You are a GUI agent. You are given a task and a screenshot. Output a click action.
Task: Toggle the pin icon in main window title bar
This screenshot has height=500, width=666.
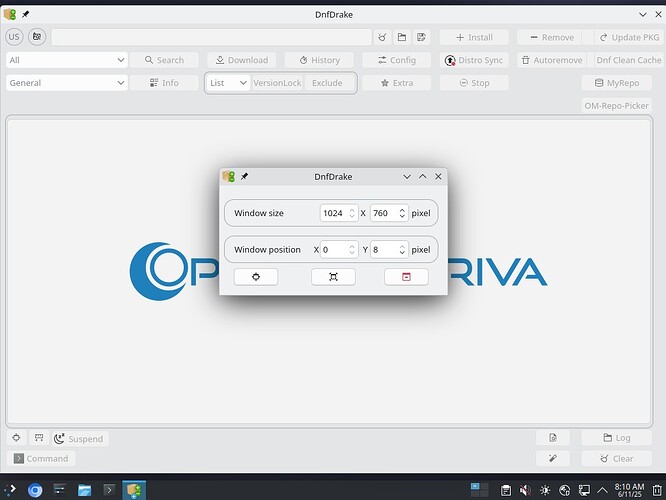[x=25, y=14]
